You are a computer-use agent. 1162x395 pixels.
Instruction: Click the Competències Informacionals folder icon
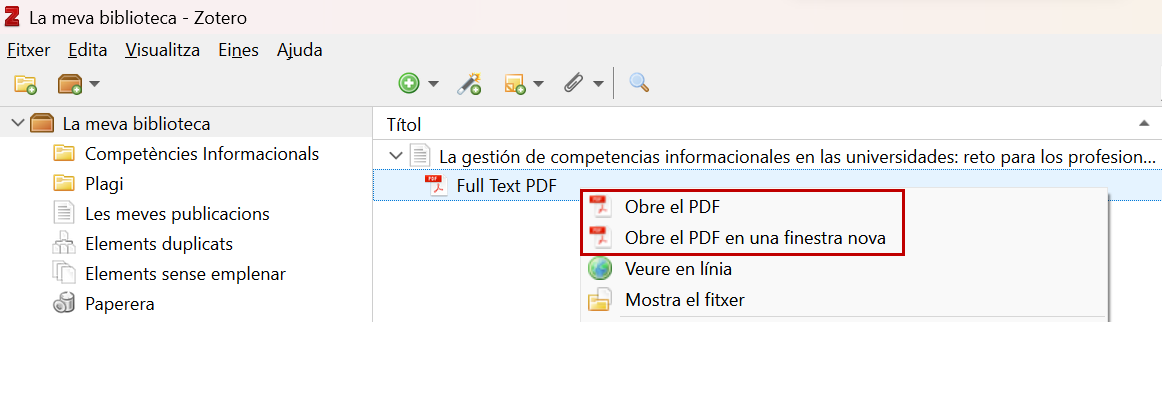[64, 153]
